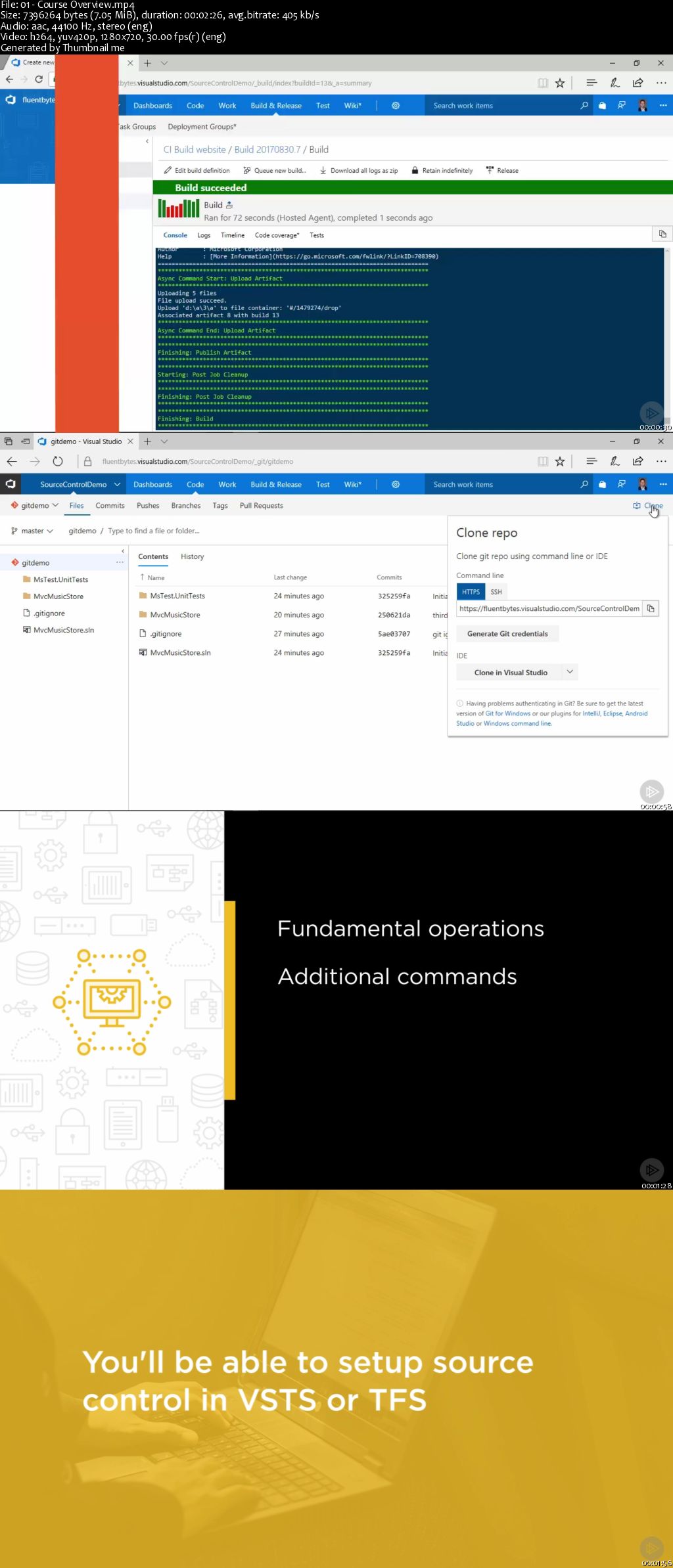Screen dimensions: 673x1568
Task: Copy the clone URL to clipboard
Action: [650, 608]
